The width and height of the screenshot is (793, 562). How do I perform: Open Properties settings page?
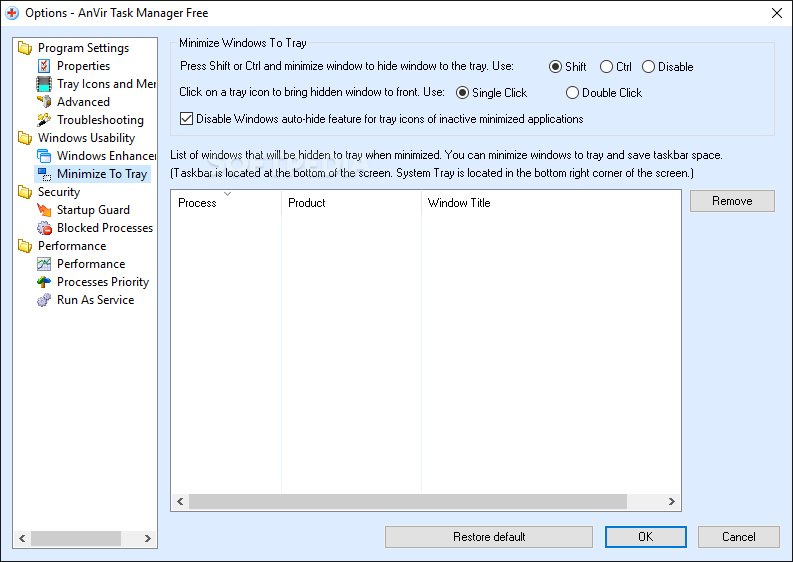click(x=83, y=66)
